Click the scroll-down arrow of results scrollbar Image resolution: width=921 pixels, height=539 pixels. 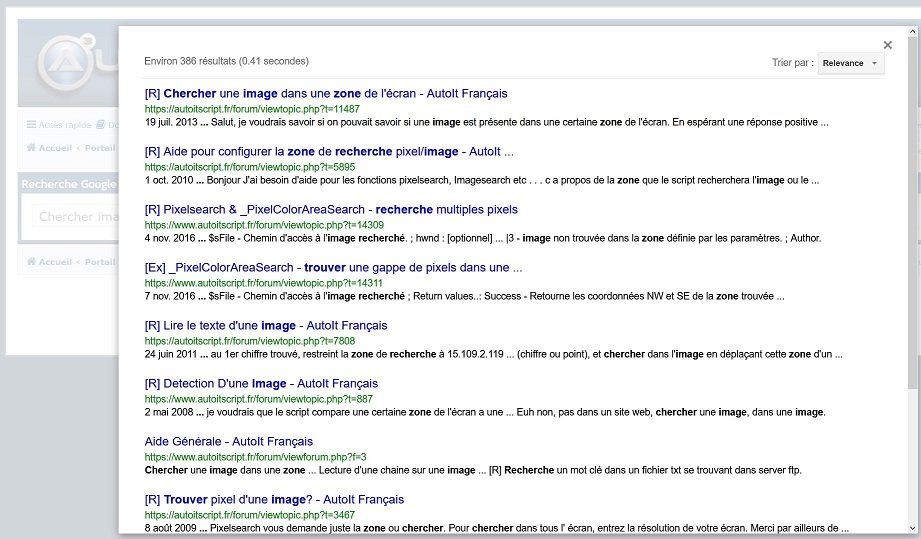911,527
